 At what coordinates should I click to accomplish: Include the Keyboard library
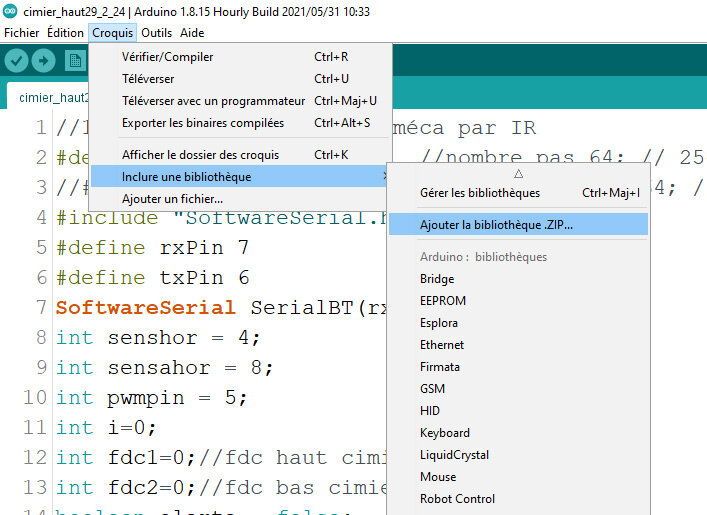(x=518, y=433)
